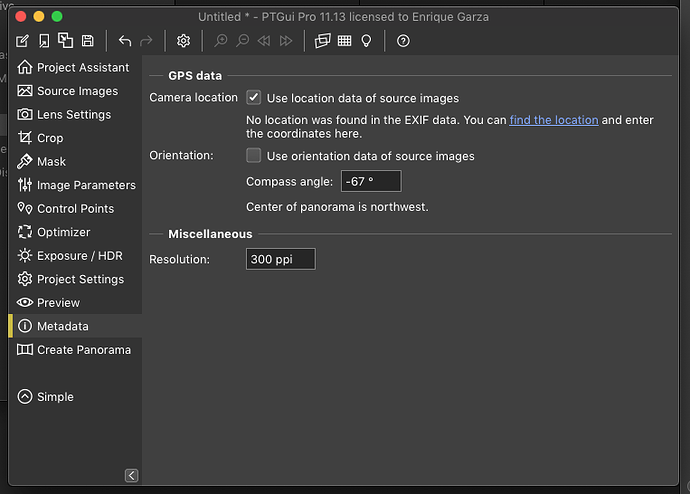Viewport: 690px width, 494px height.
Task: Click the Save Project floppy icon
Action: pyautogui.click(x=88, y=41)
